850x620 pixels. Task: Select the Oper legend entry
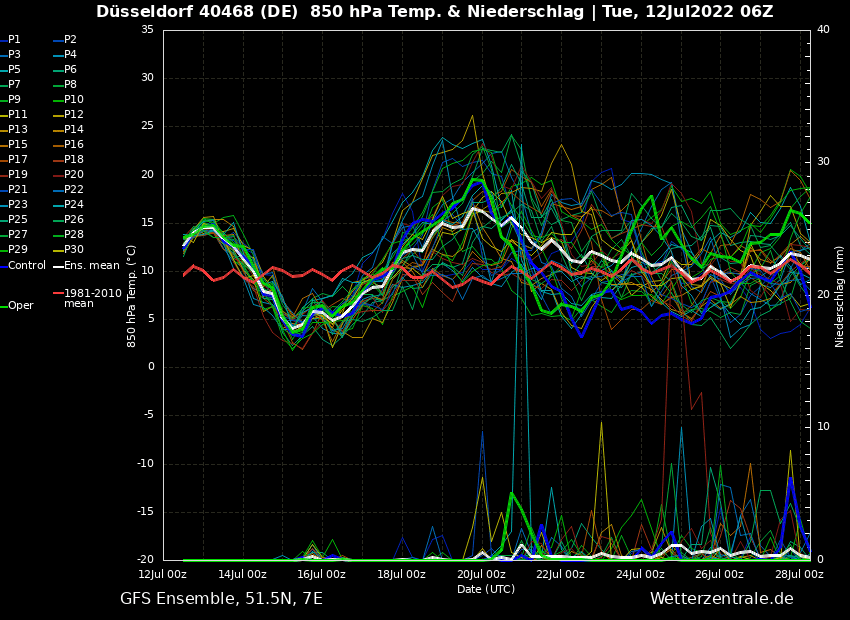point(21,306)
